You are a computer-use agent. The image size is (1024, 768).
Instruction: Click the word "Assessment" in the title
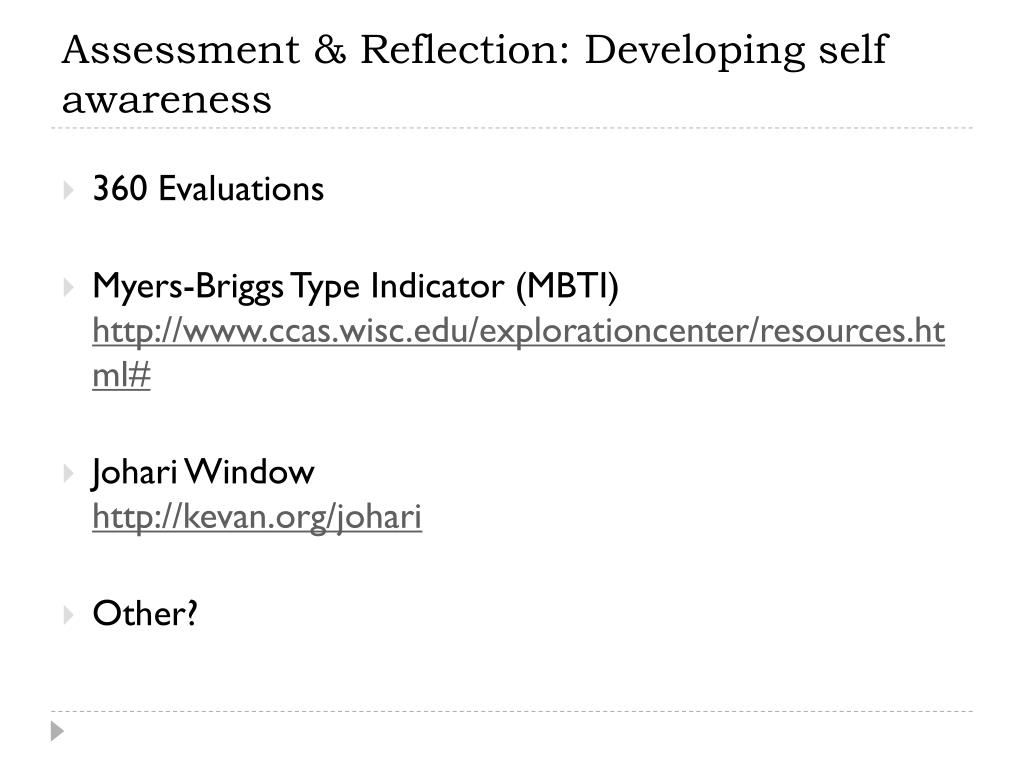coord(181,50)
